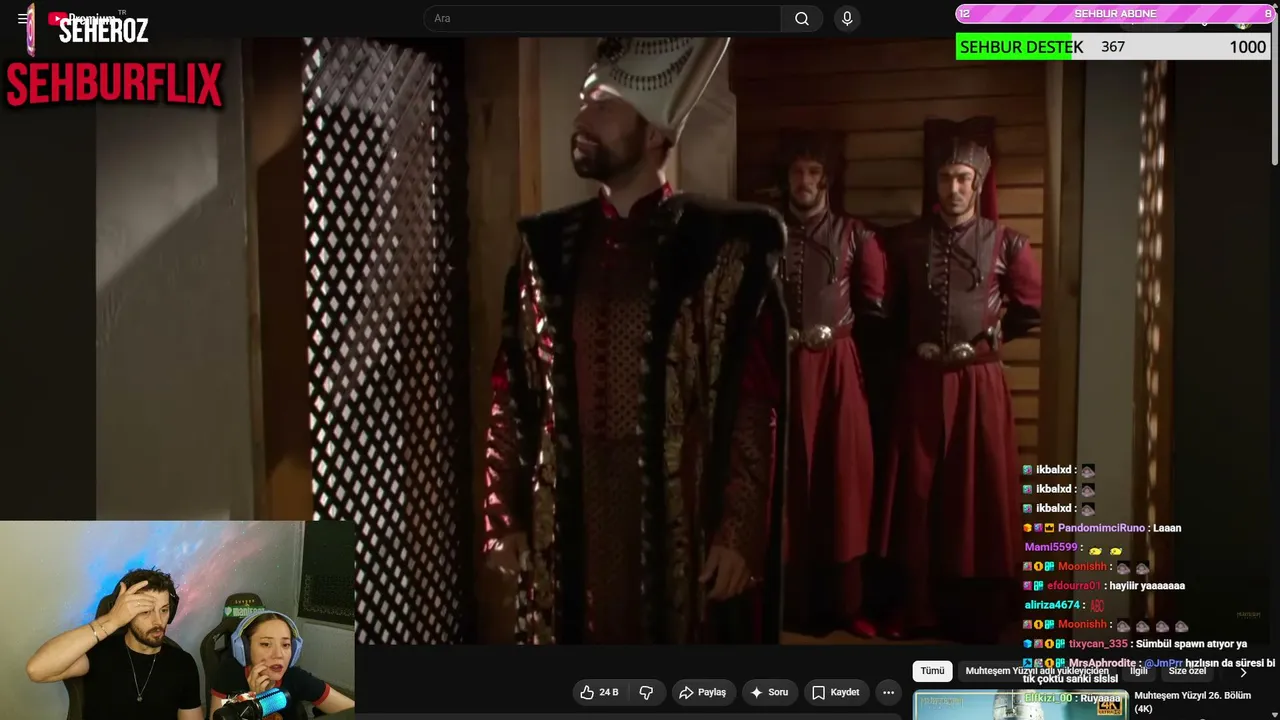Click the magnifier search button
1280x720 pixels.
pyautogui.click(x=802, y=19)
